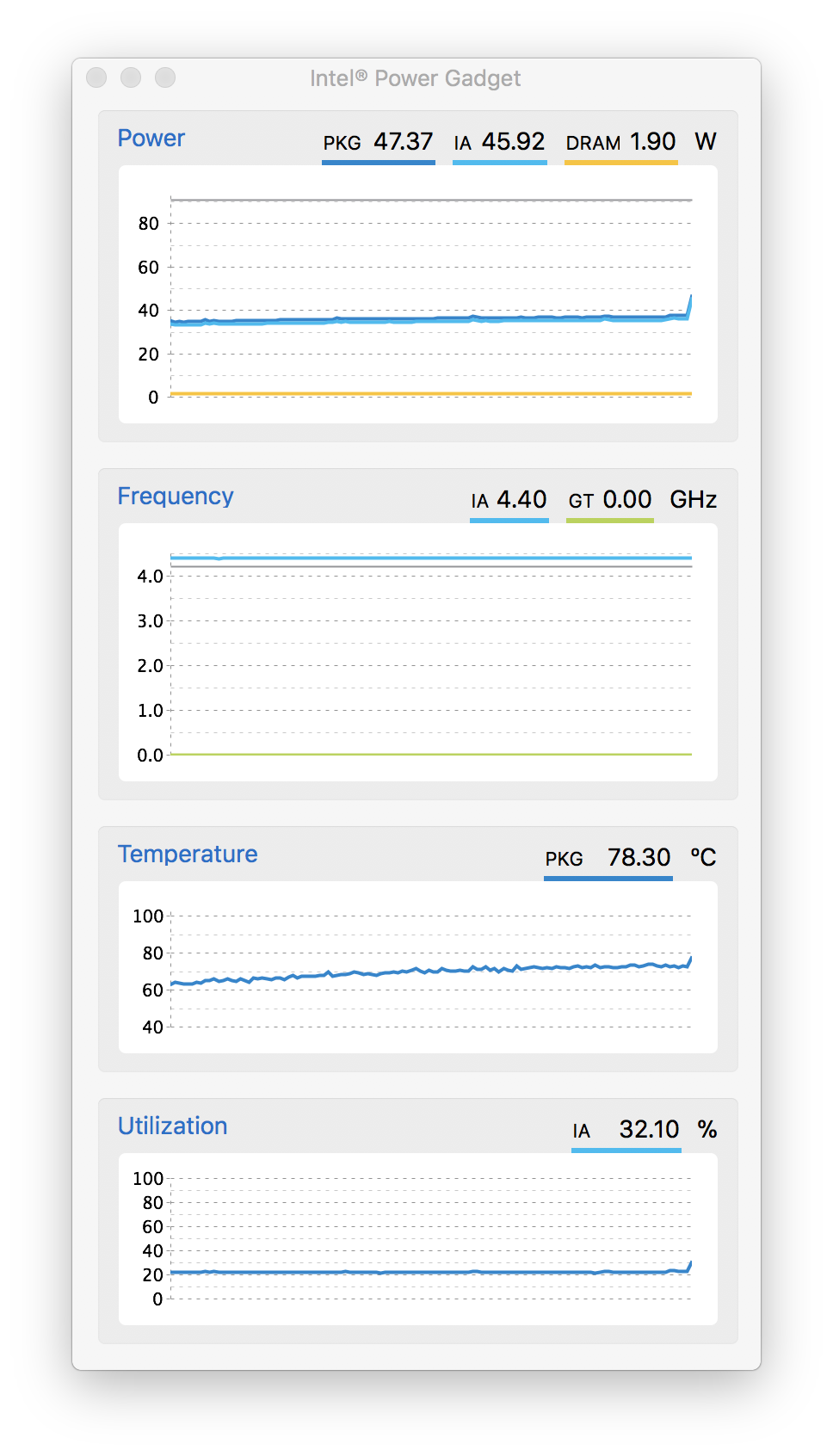The width and height of the screenshot is (833, 1456).
Task: Select the GT 0.00 frequency legend
Action: click(x=610, y=500)
